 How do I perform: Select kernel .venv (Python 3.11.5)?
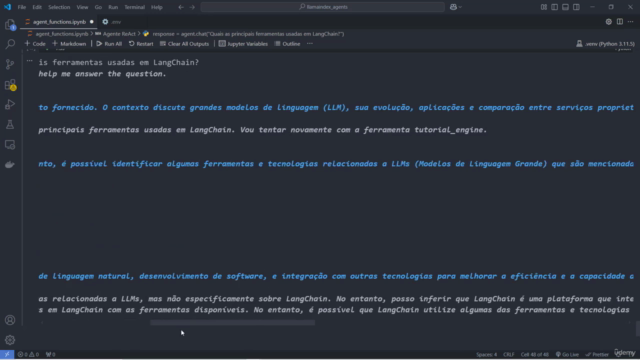point(605,44)
